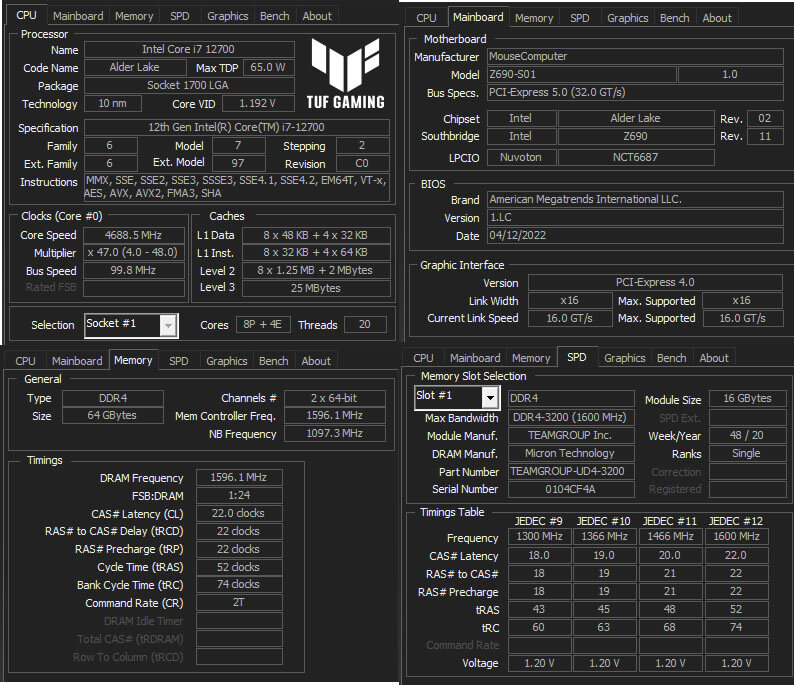Select About tab in Memory window

(316, 361)
